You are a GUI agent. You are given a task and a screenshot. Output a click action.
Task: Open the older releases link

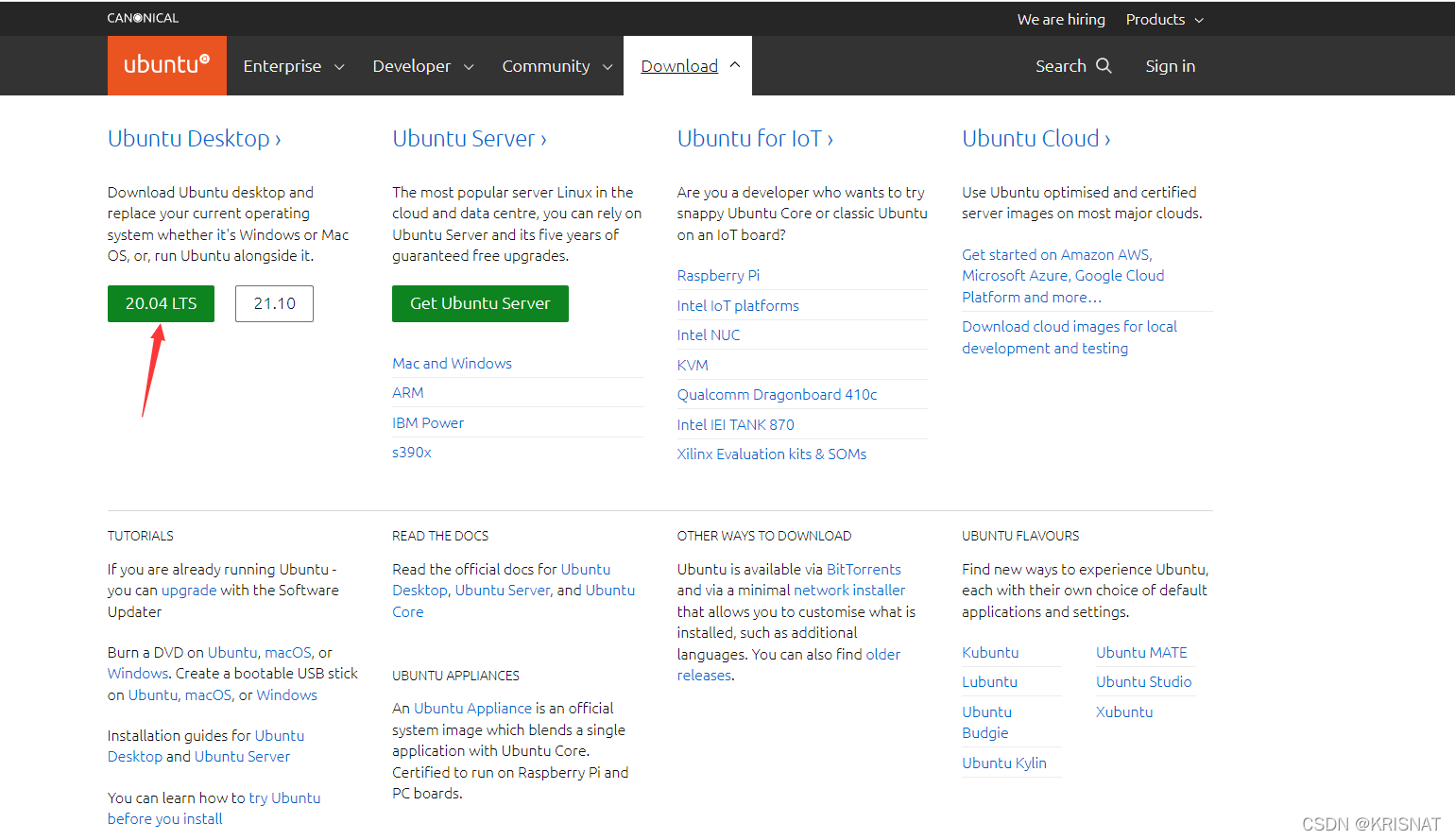pyautogui.click(x=789, y=664)
